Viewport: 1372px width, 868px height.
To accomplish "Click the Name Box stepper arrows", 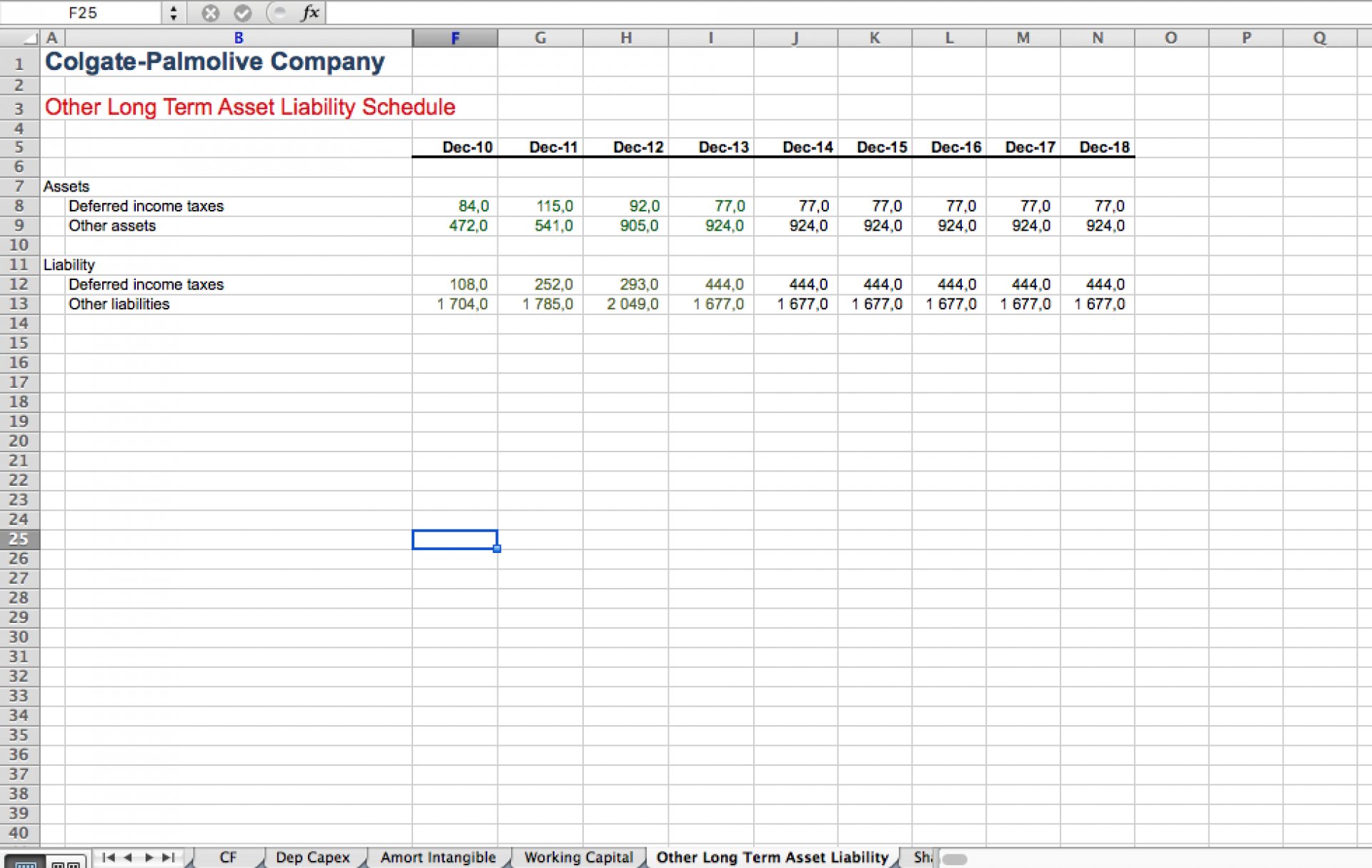I will (173, 13).
